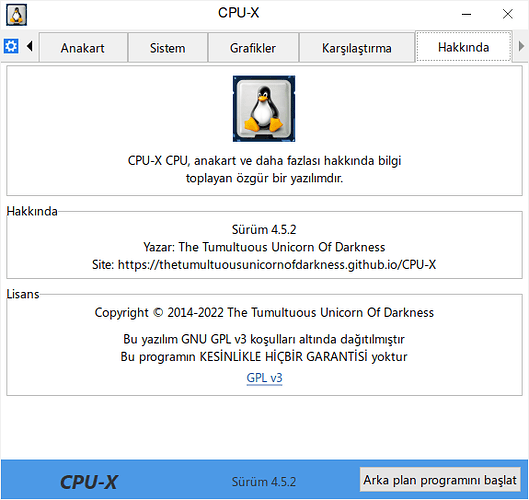Screen dimensions: 529x500
Task: Click the Copyright 2014-2022 line
Action: click(264, 312)
